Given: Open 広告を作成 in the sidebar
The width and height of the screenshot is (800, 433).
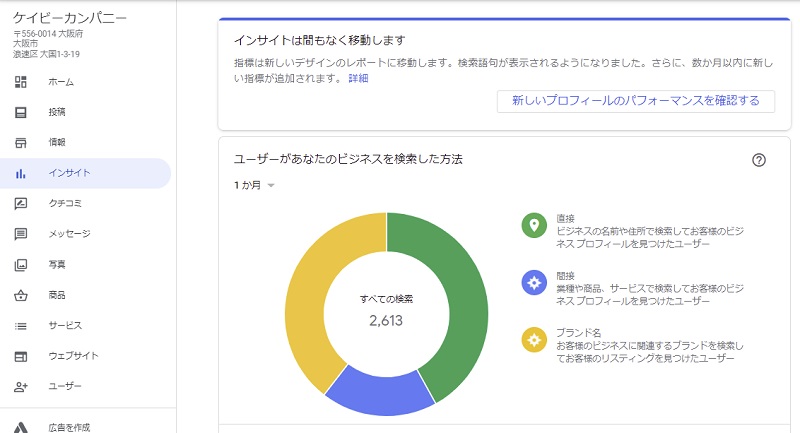Looking at the screenshot, I should click(x=69, y=427).
